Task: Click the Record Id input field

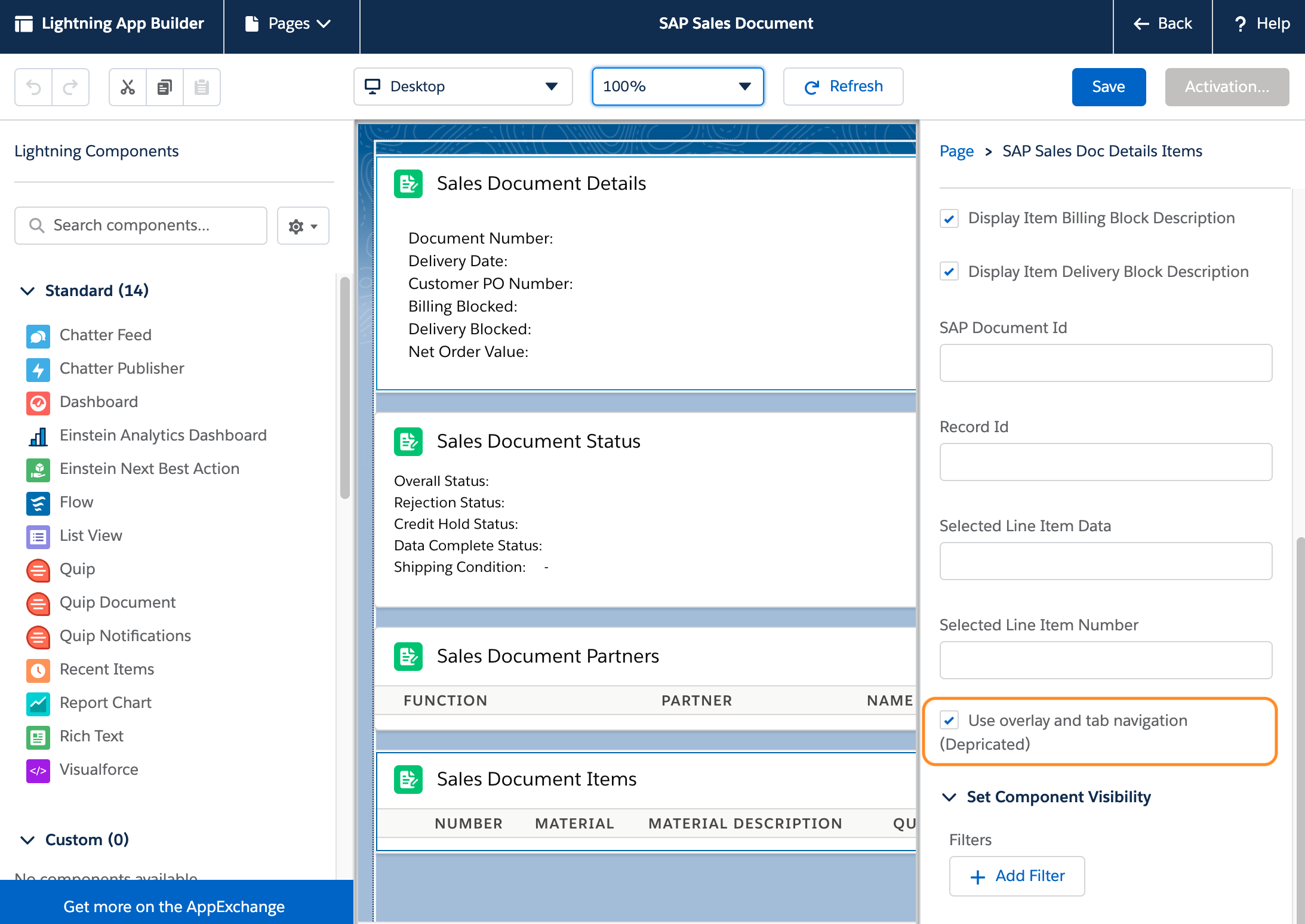Action: pyautogui.click(x=1106, y=462)
